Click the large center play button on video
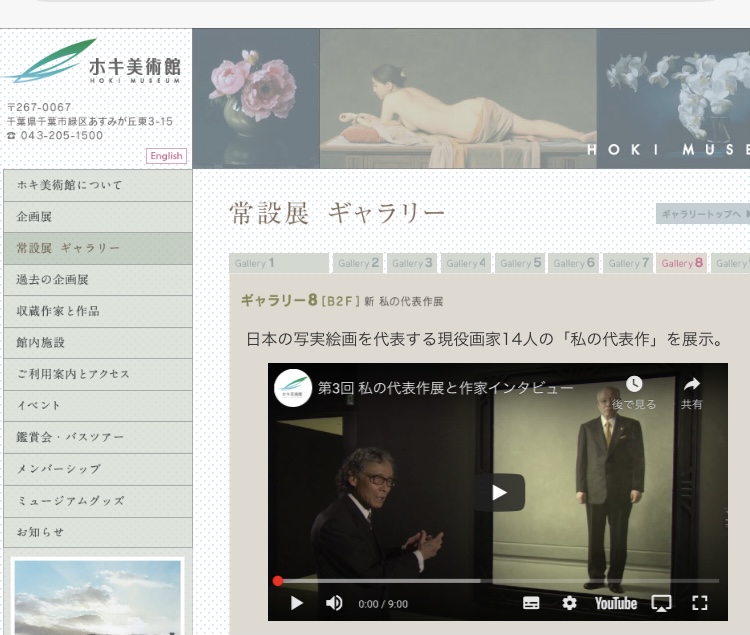 pyautogui.click(x=499, y=493)
